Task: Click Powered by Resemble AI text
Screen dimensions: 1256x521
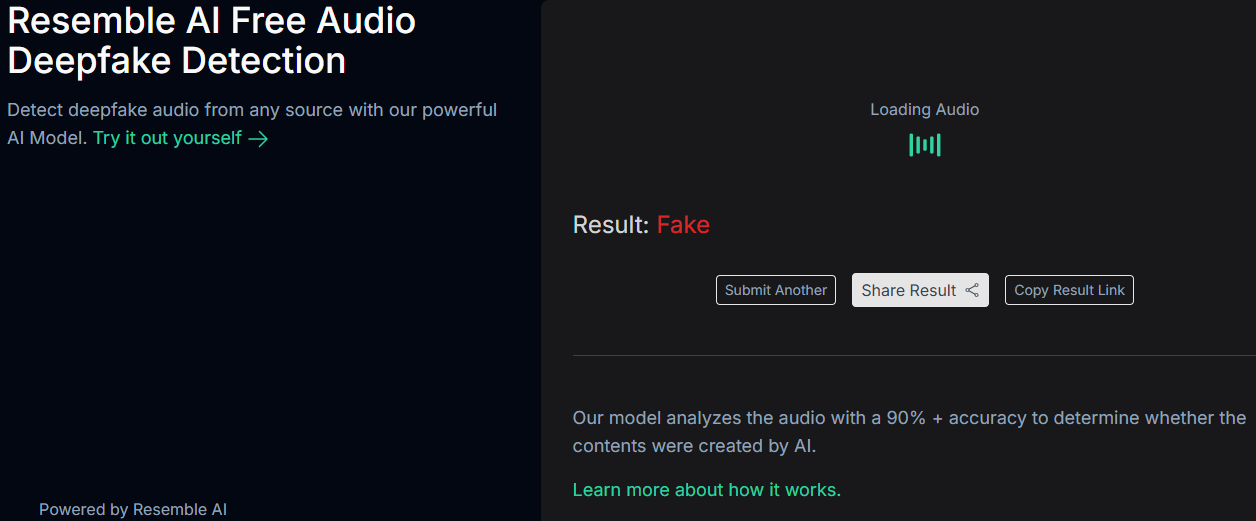Action: [133, 510]
